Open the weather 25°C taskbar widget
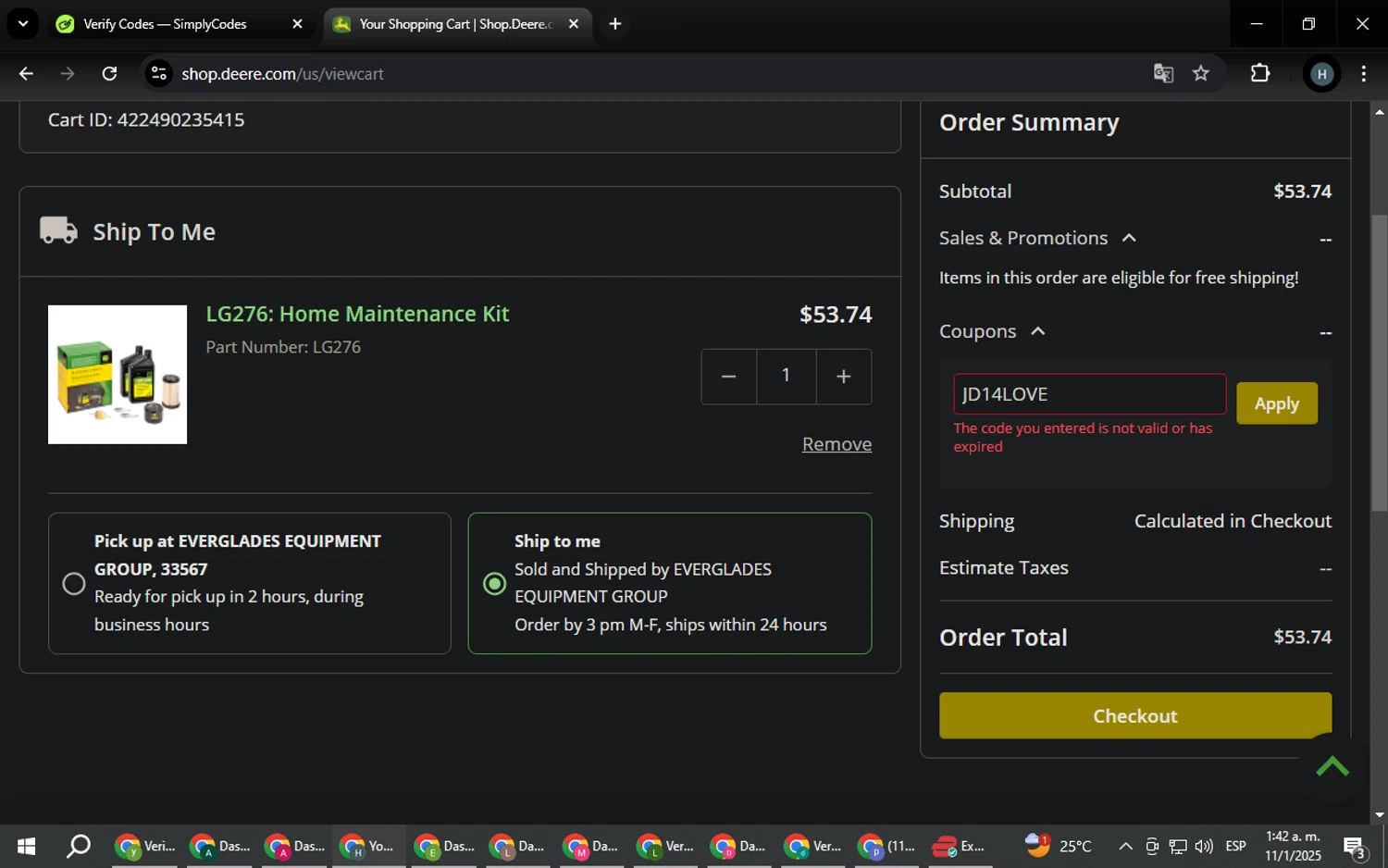The height and width of the screenshot is (868, 1388). pyautogui.click(x=1059, y=846)
